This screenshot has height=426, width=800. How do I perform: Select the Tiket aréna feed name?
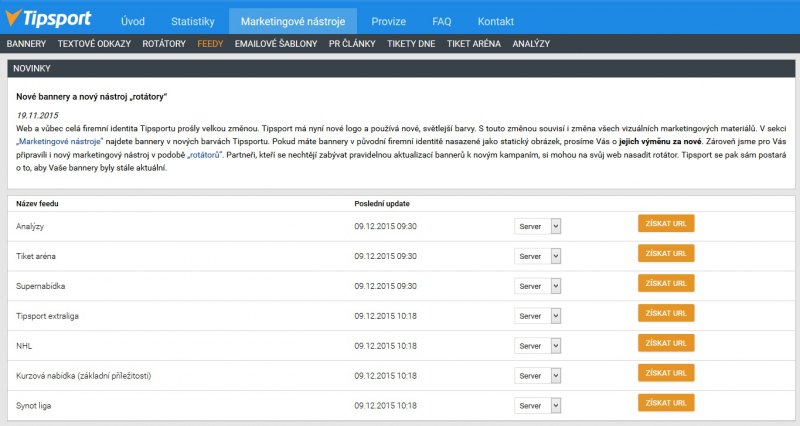click(x=36, y=256)
